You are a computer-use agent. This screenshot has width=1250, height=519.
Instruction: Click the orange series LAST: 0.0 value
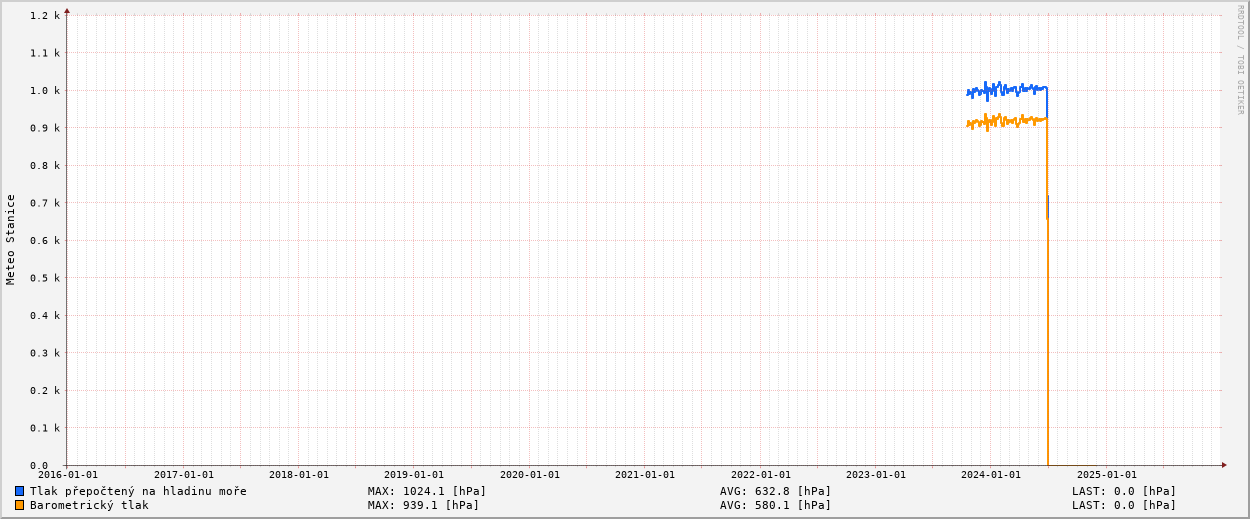(x=1124, y=505)
